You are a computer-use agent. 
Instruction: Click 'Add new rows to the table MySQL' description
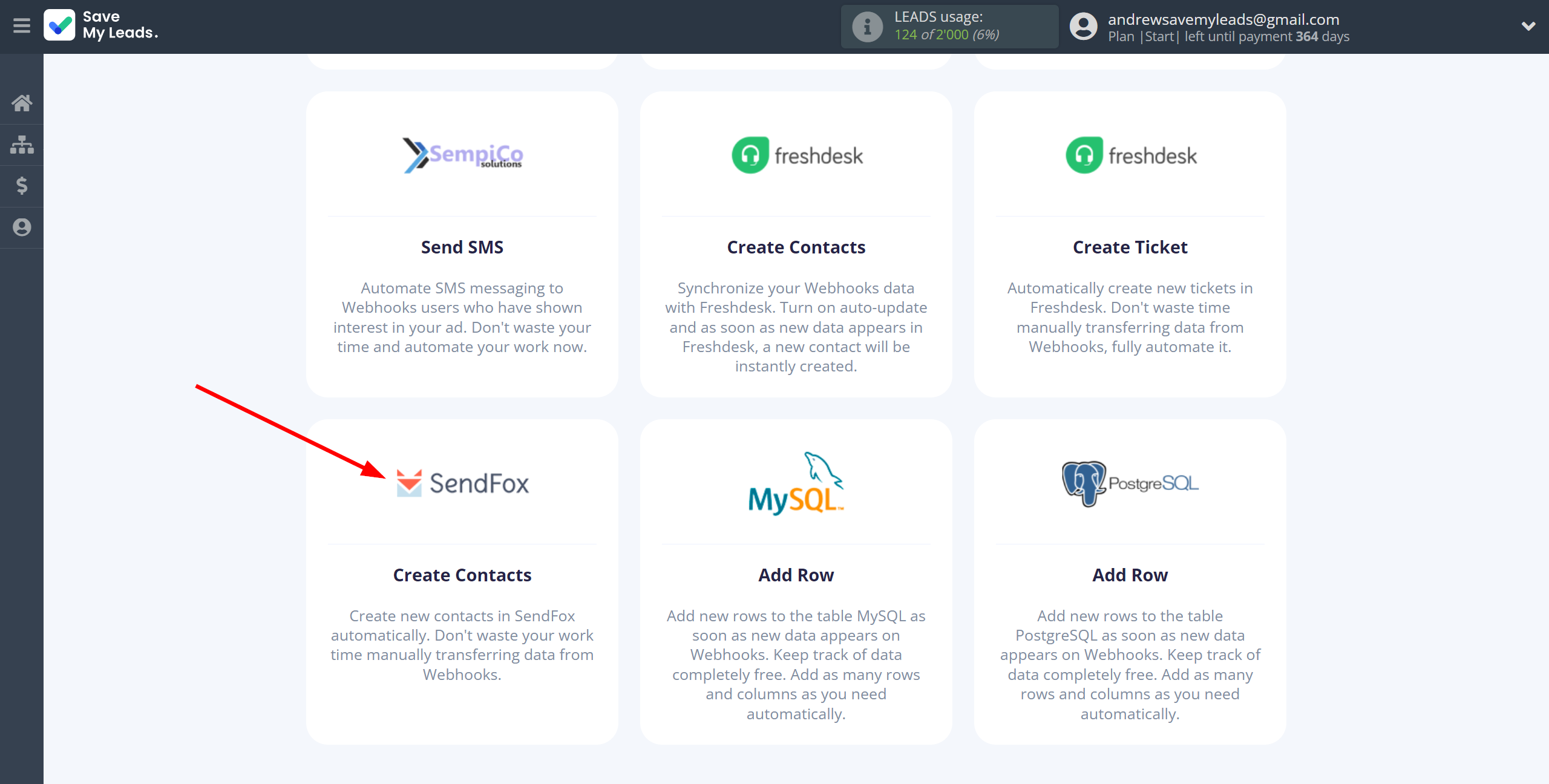(796, 665)
